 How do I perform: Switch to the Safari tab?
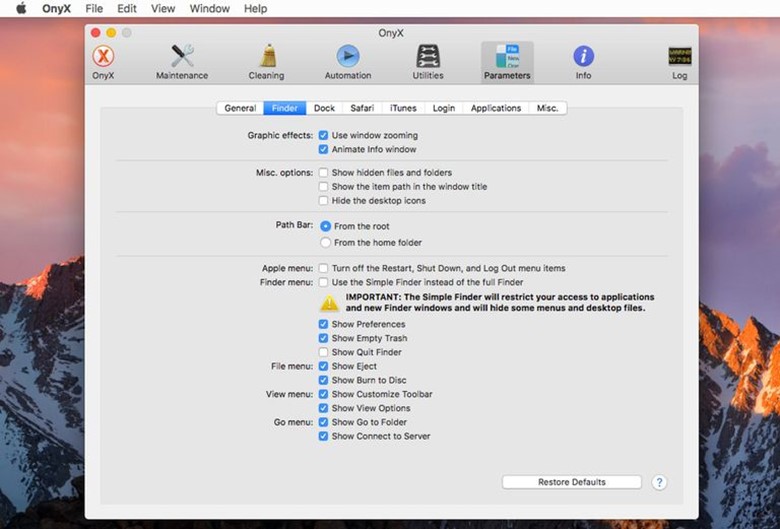tap(362, 108)
